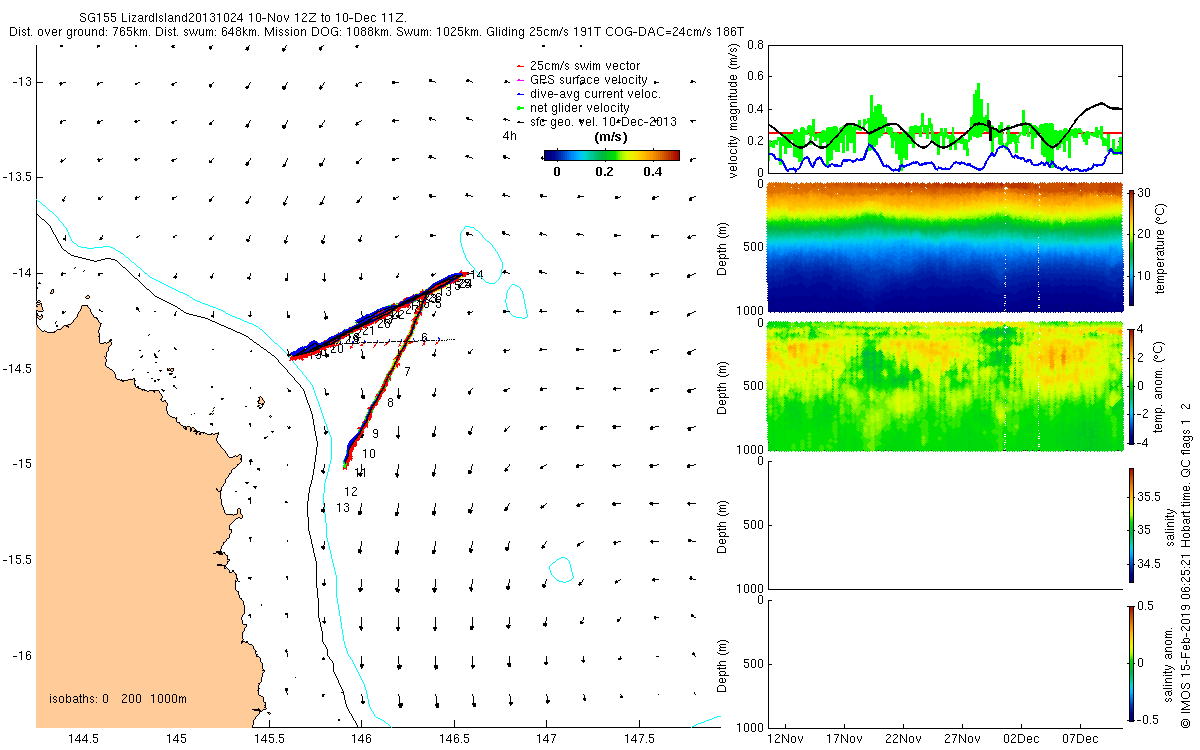The width and height of the screenshot is (1200, 750).
Task: Click latitude tick '-14.5' on map axis
Action: coord(18,369)
